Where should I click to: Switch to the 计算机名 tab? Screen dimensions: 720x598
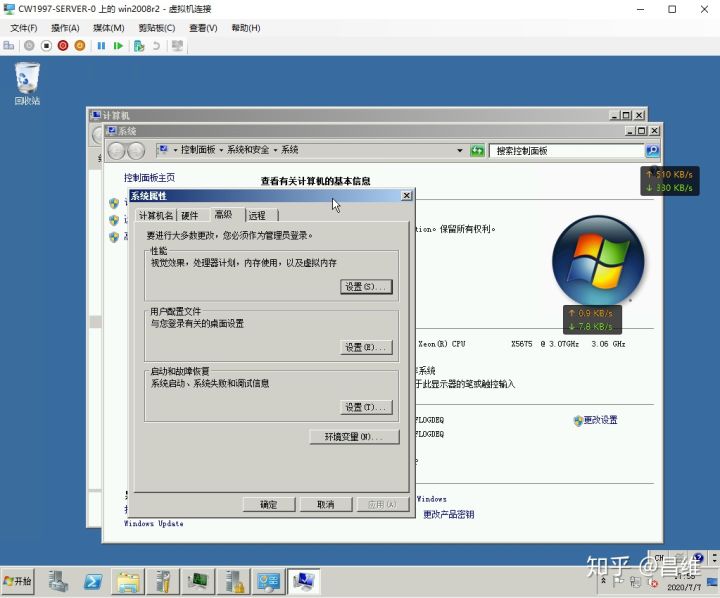pos(156,215)
